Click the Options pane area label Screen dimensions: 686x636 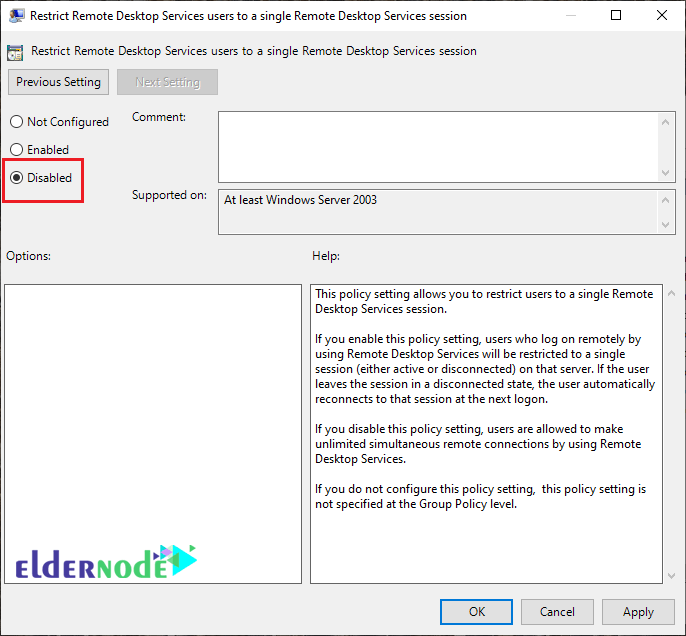coord(28,256)
